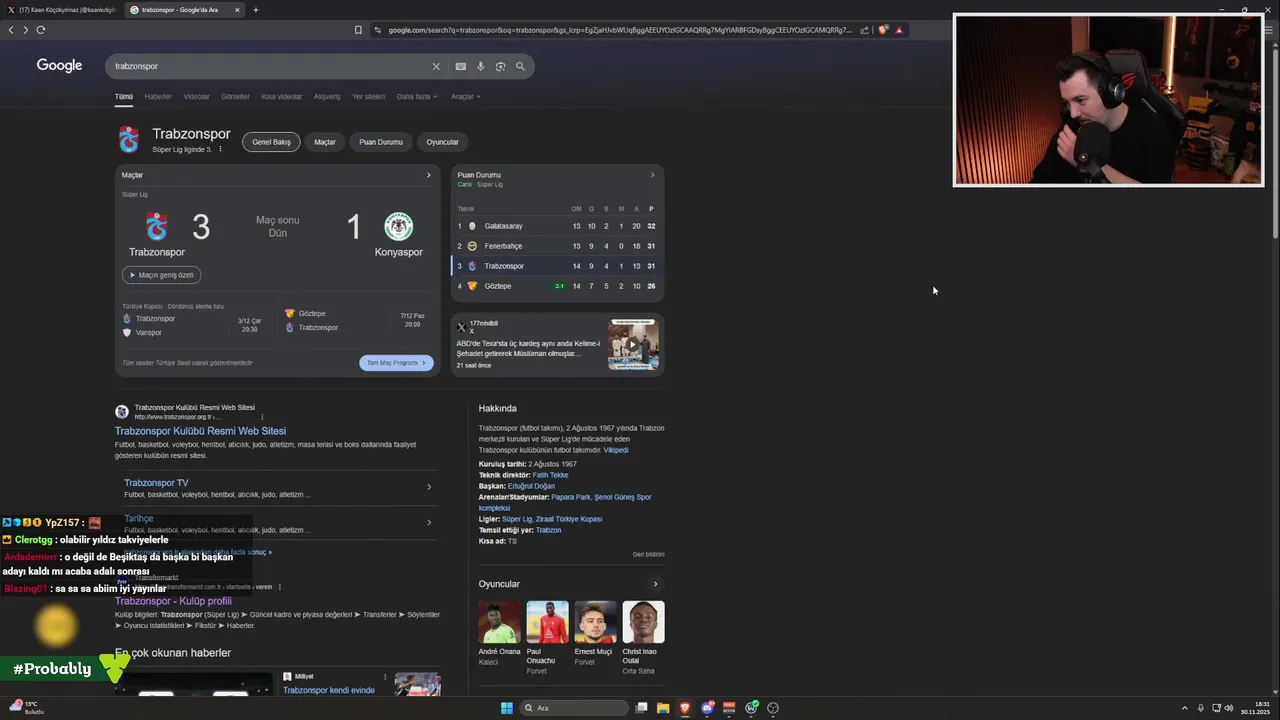Open a new browser tab
Image resolution: width=1280 pixels, height=720 pixels.
pyautogui.click(x=255, y=10)
